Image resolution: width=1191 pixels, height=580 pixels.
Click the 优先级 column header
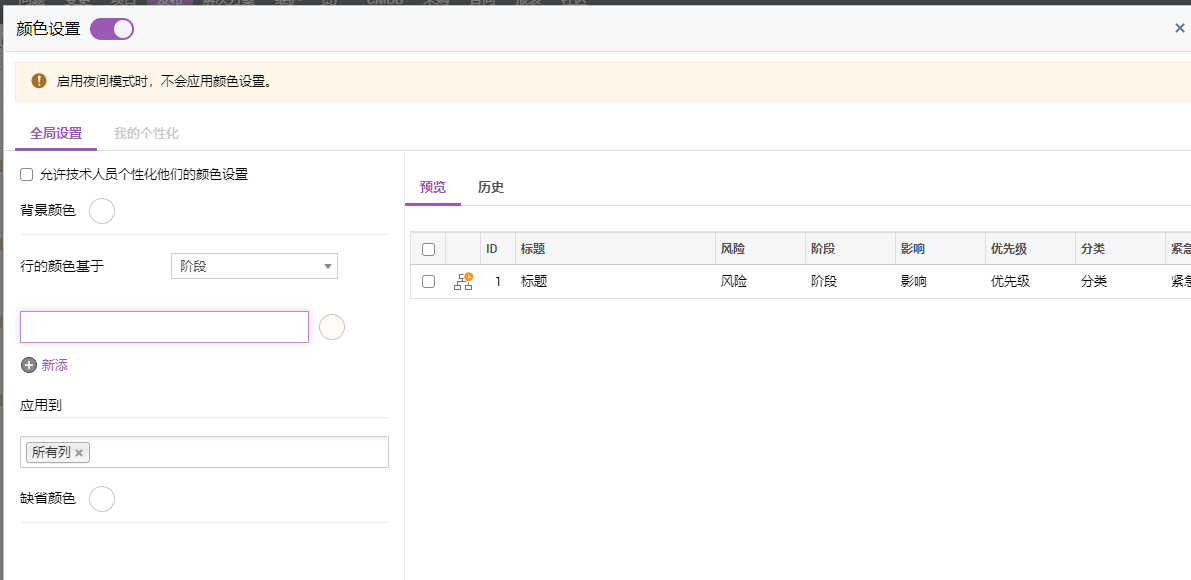[x=1009, y=249]
